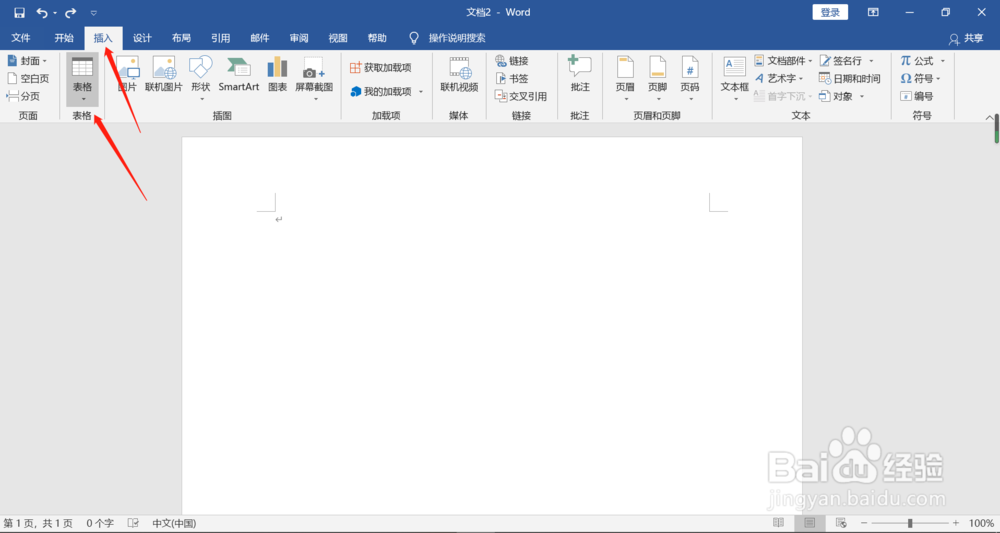Add a new comment (批注)

tap(580, 75)
